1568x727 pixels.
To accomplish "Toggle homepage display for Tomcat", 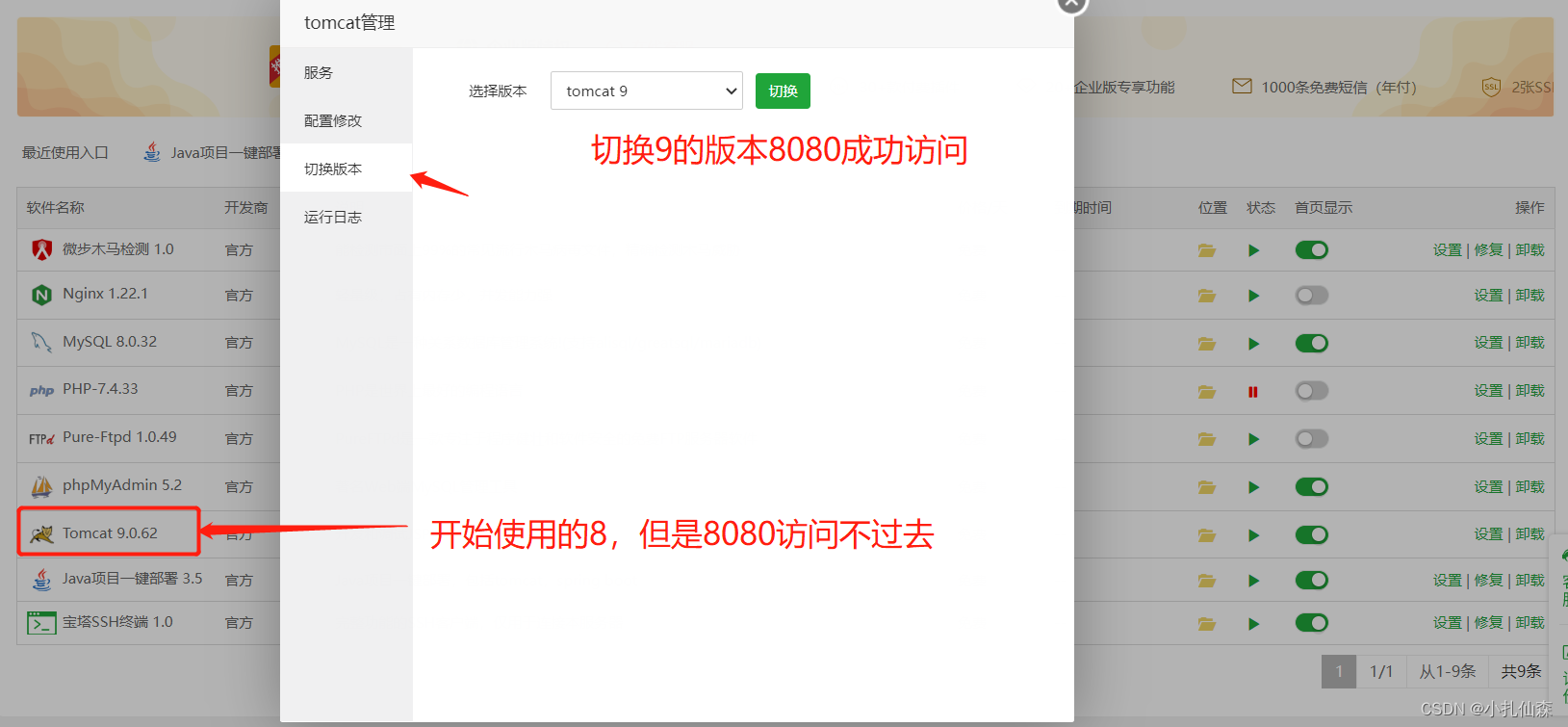I will (x=1311, y=535).
